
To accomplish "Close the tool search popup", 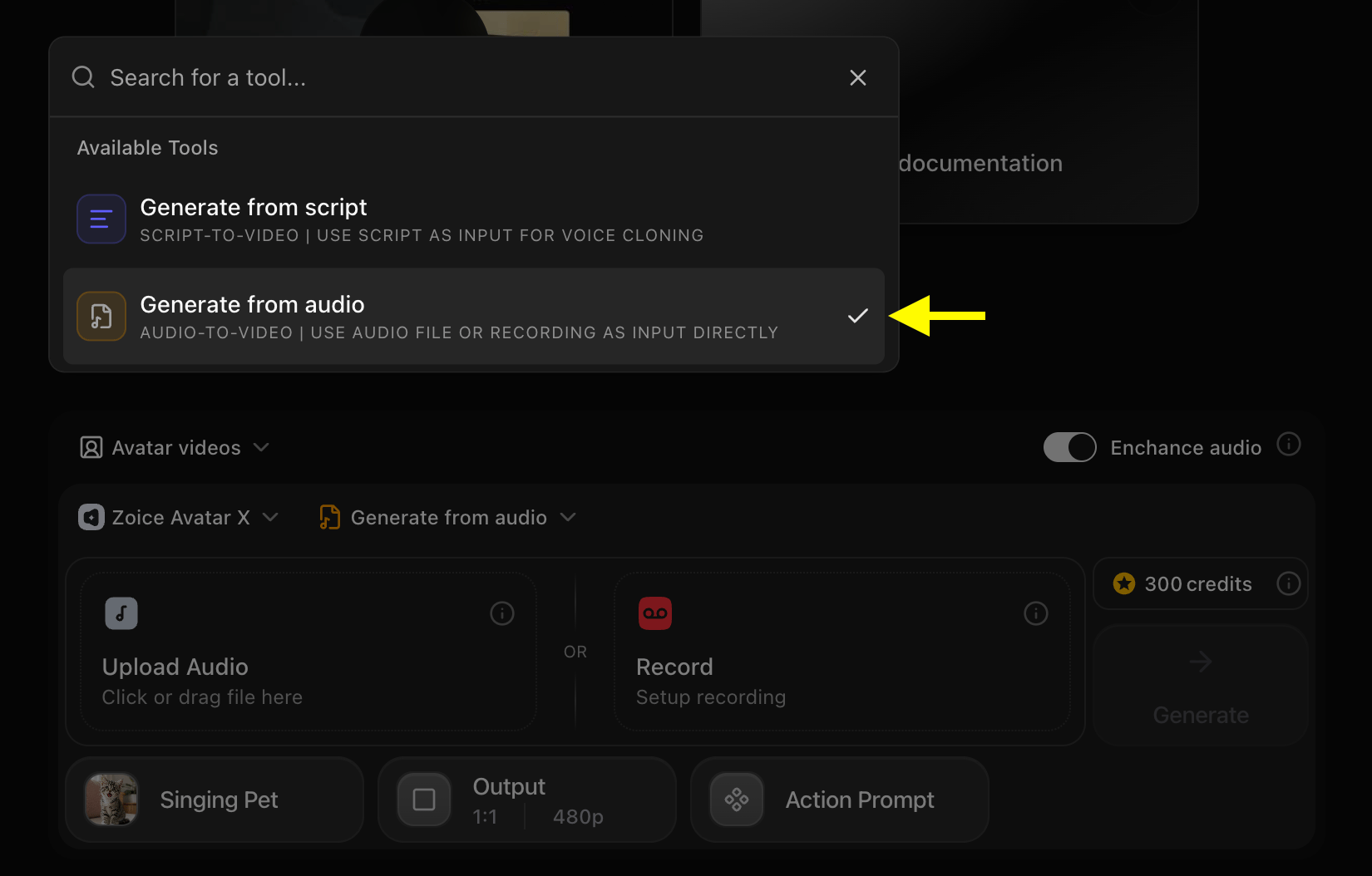I will pos(858,77).
